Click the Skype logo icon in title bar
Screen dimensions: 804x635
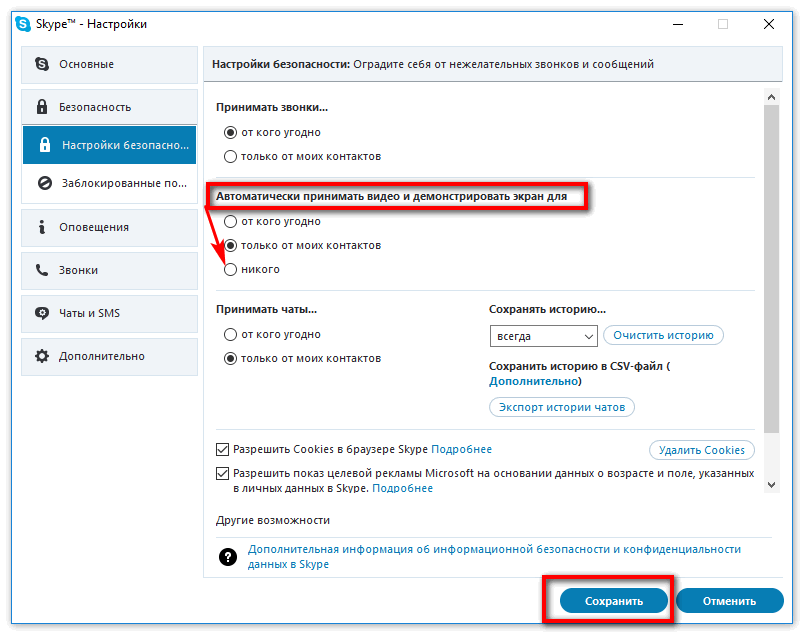click(x=23, y=24)
